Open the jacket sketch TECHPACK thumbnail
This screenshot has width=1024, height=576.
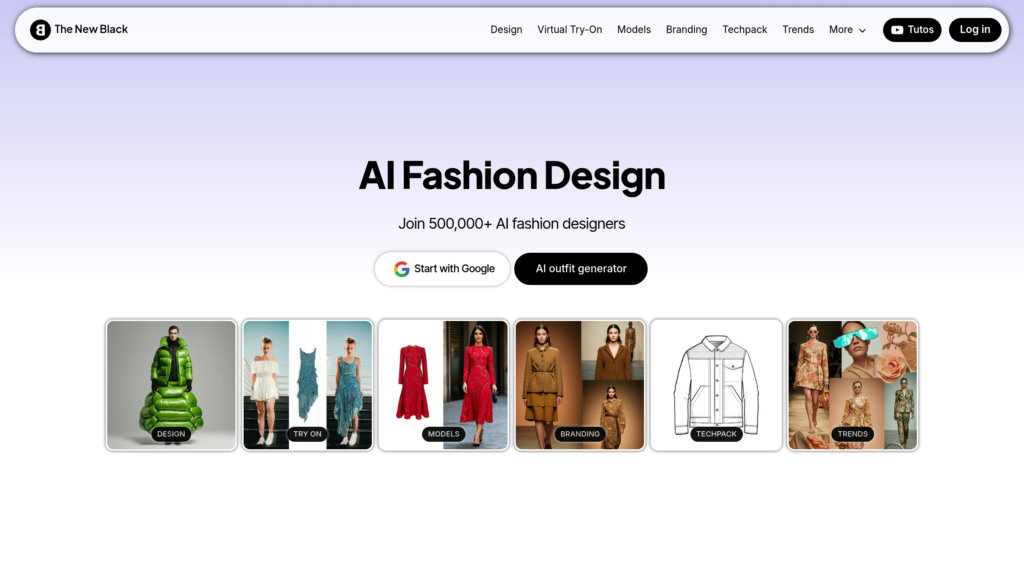pos(716,385)
